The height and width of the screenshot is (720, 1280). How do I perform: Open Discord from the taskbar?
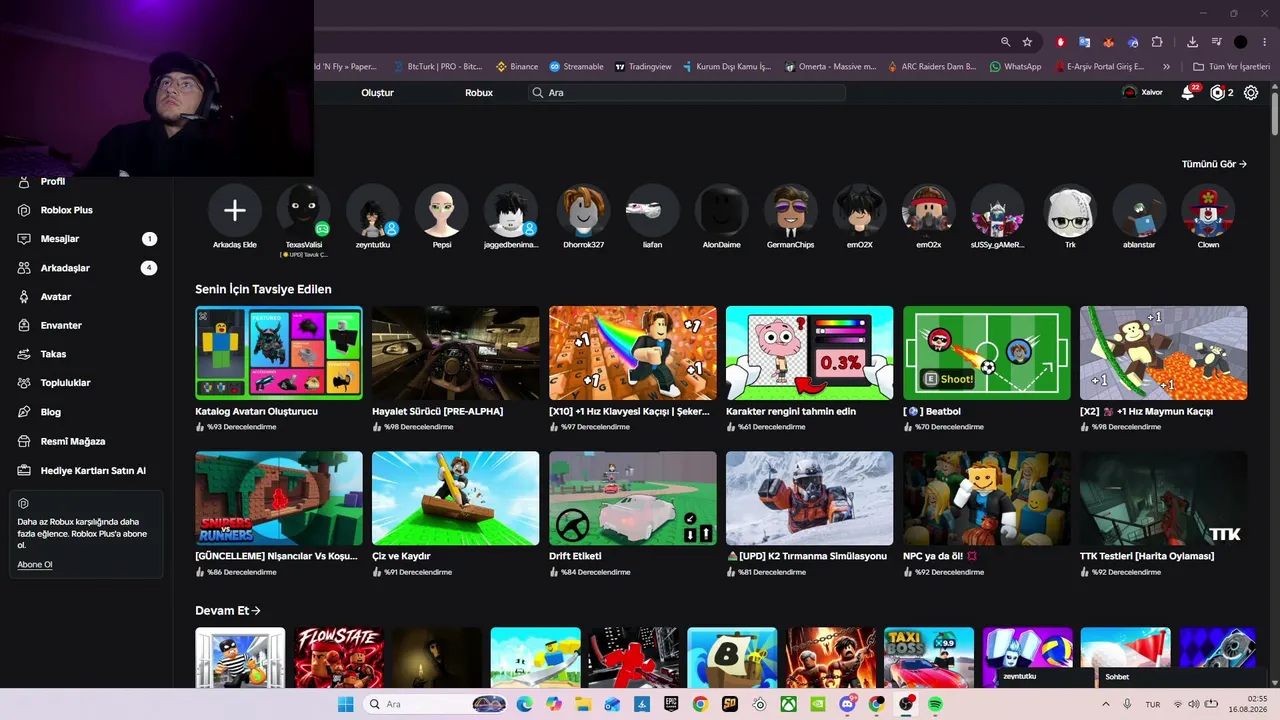click(848, 704)
